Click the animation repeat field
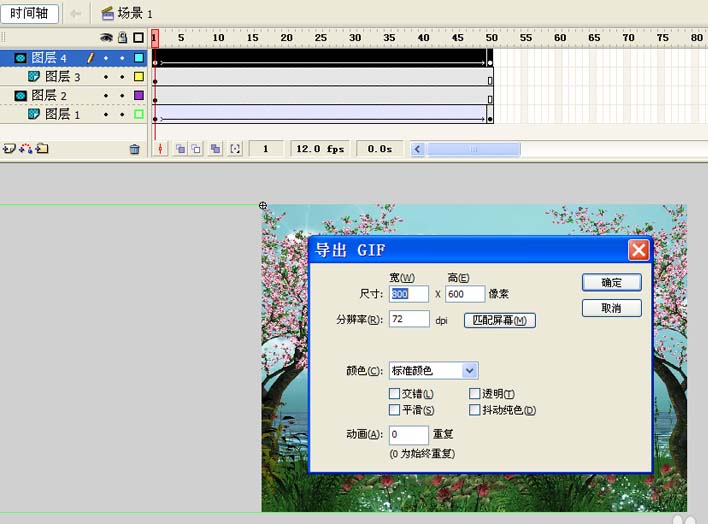 [409, 435]
